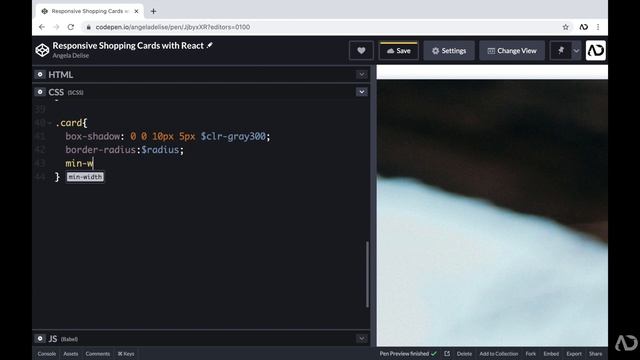Image resolution: width=640 pixels, height=360 pixels.
Task: Open pen Settings
Action: click(x=449, y=51)
